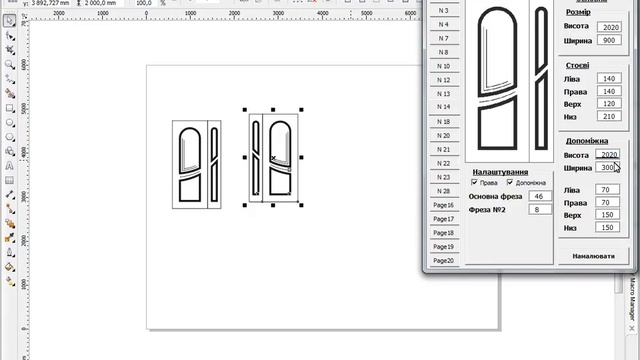Switch to the Page16 tab
The height and width of the screenshot is (360, 640).
[x=444, y=205]
